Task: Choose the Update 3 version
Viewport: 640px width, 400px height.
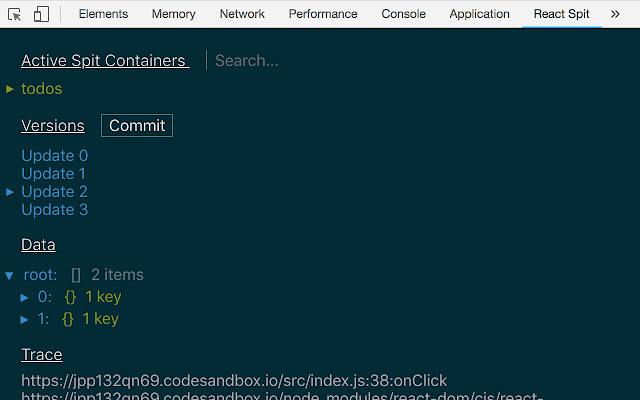Action: pos(55,210)
